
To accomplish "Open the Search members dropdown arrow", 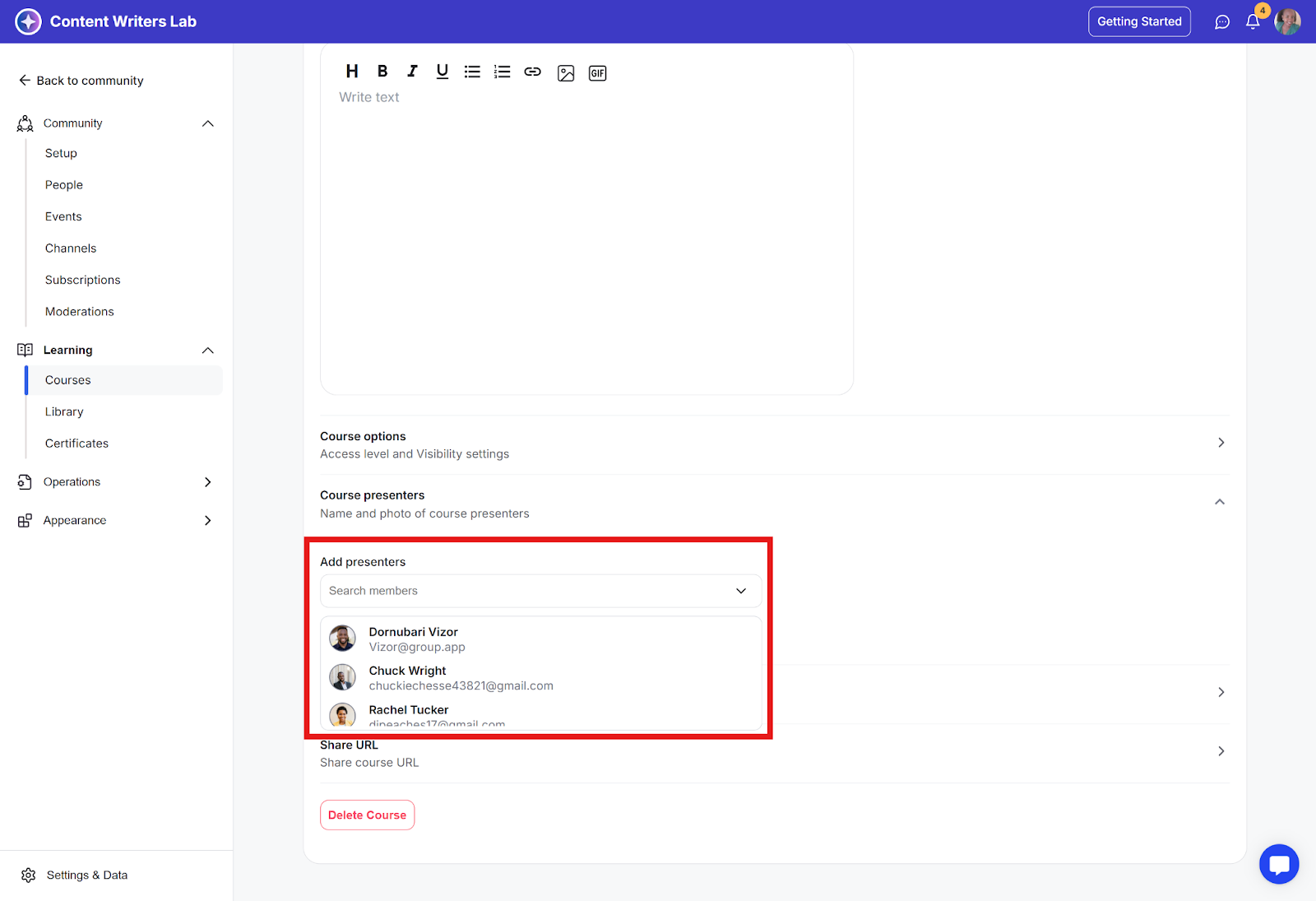I will [741, 591].
